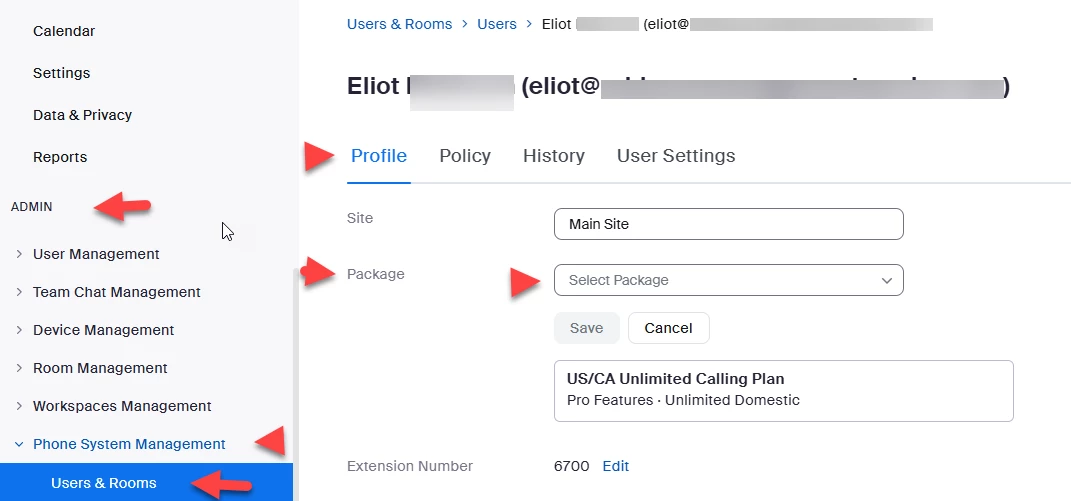Open Data & Privacy in sidebar
This screenshot has width=1071, height=501.
tap(82, 115)
